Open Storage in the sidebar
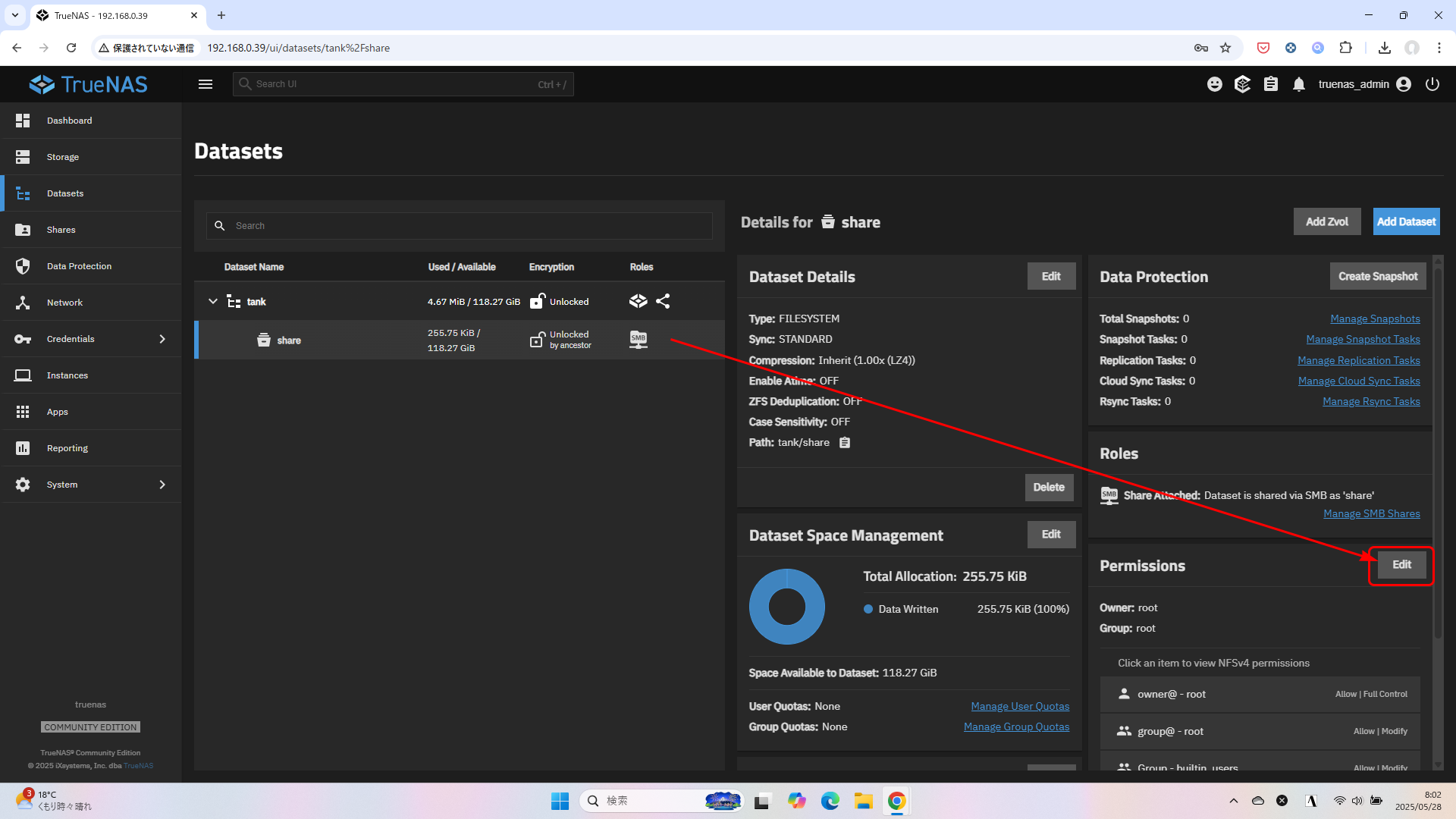 [x=91, y=157]
